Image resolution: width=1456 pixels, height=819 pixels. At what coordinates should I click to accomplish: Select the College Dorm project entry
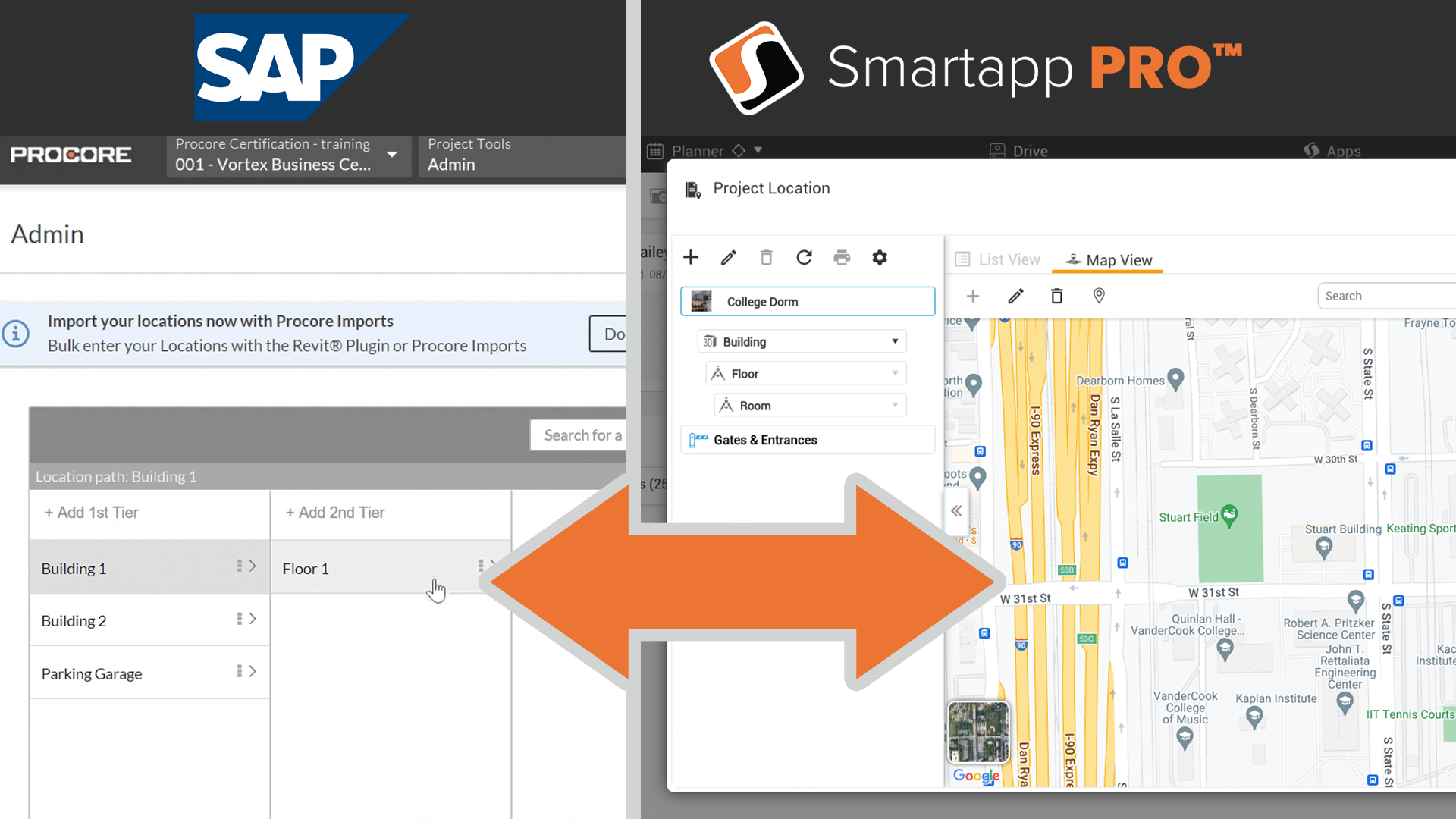(x=807, y=301)
